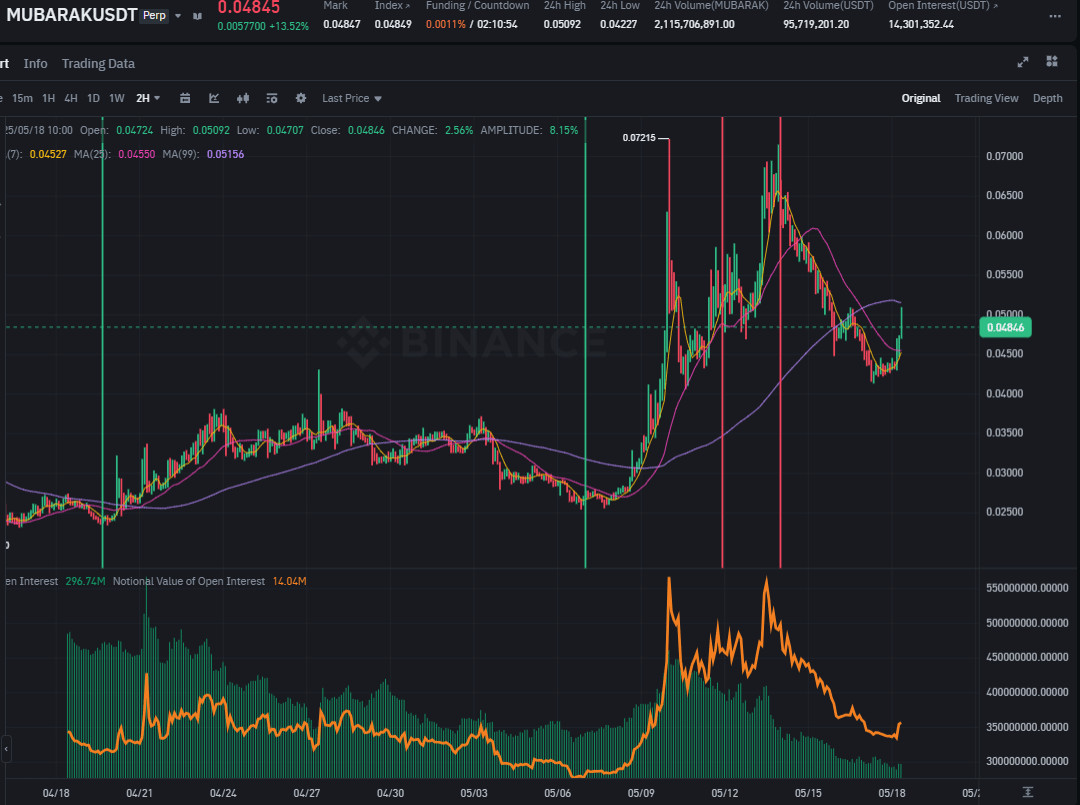Switch to Depth chart mode

pos(1048,98)
